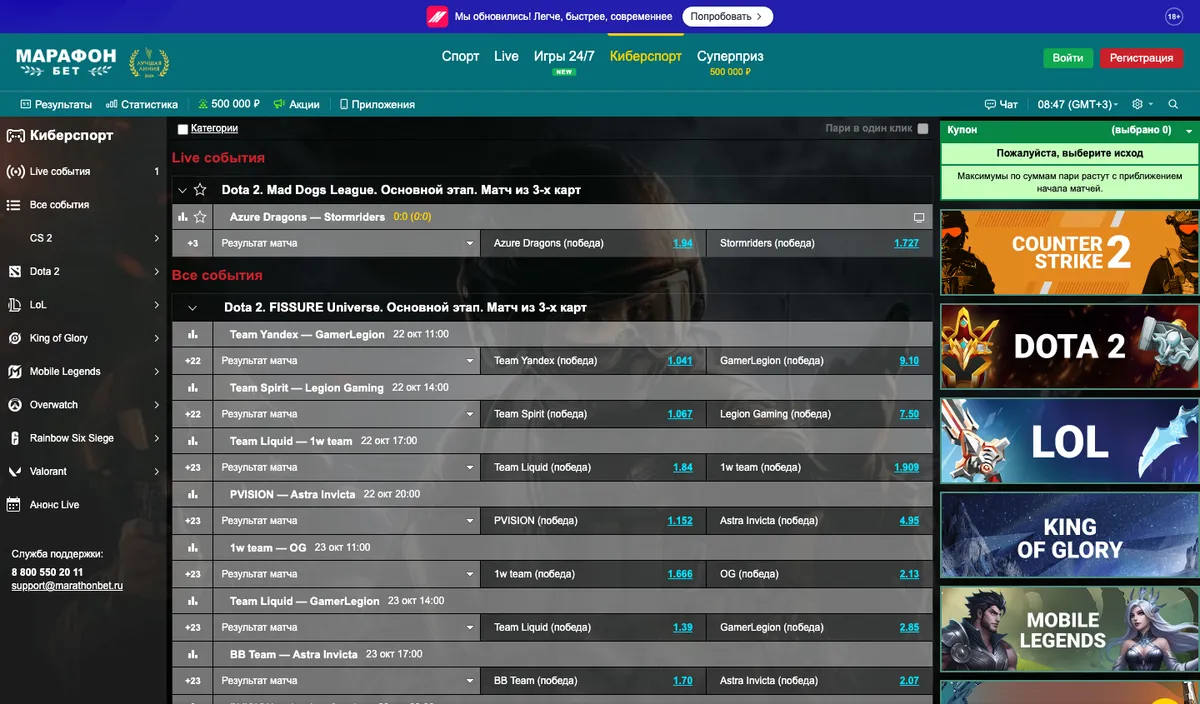Favorite the Azure Dragons match star
This screenshot has height=704, width=1200.
[200, 216]
